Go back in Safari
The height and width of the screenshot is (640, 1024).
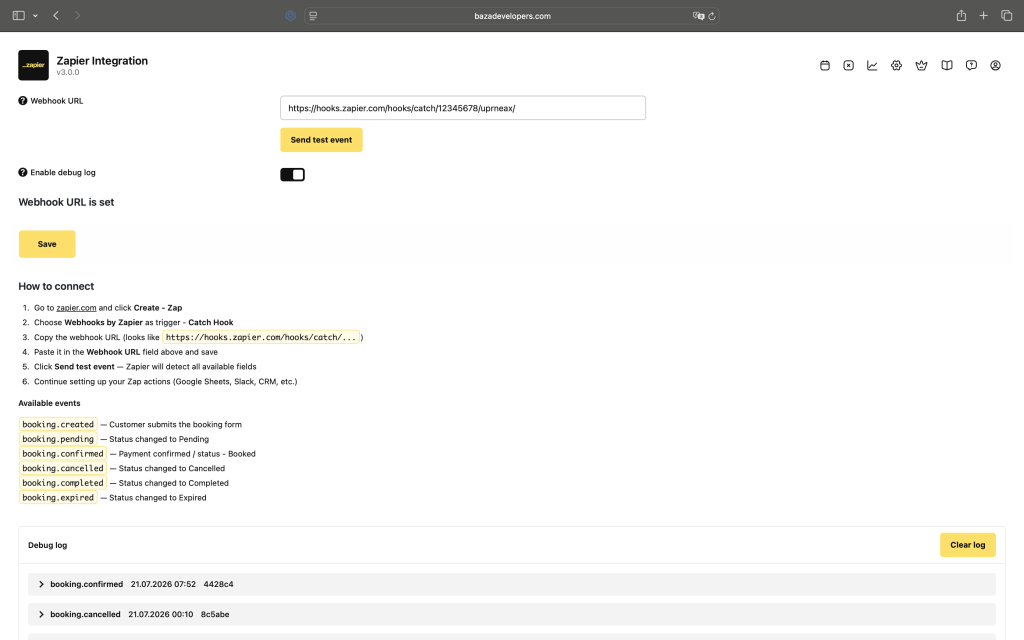56,16
